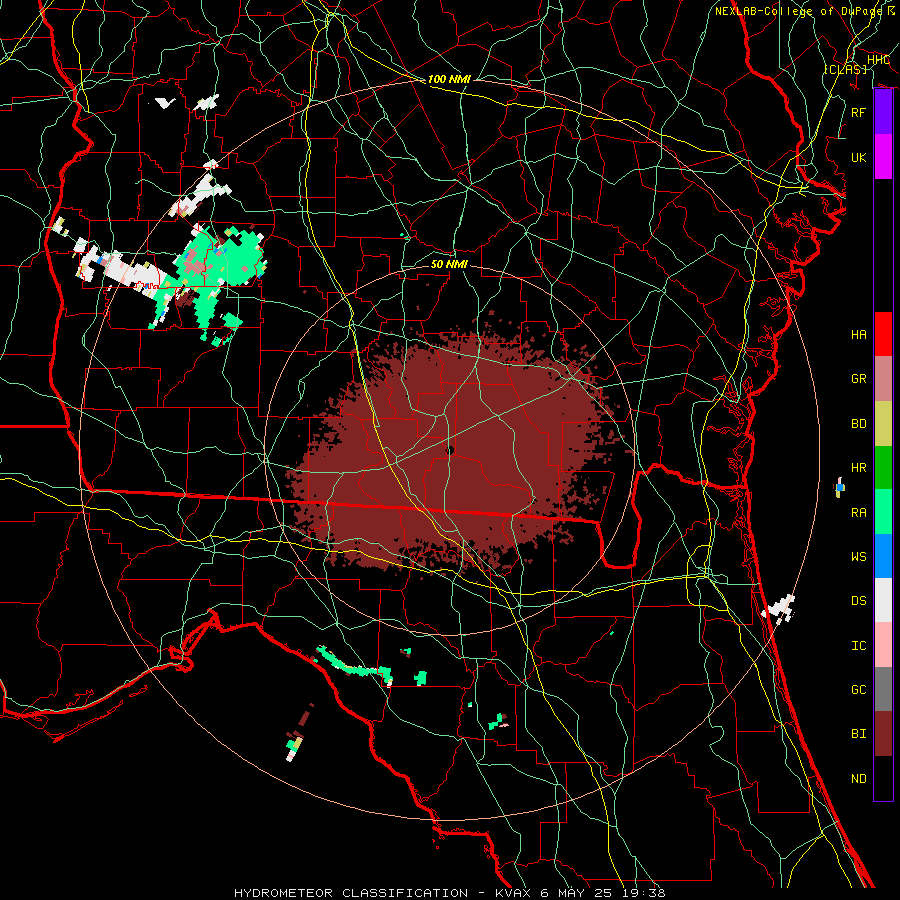The width and height of the screenshot is (900, 900).
Task: Click the GR legend label
Action: 859,379
